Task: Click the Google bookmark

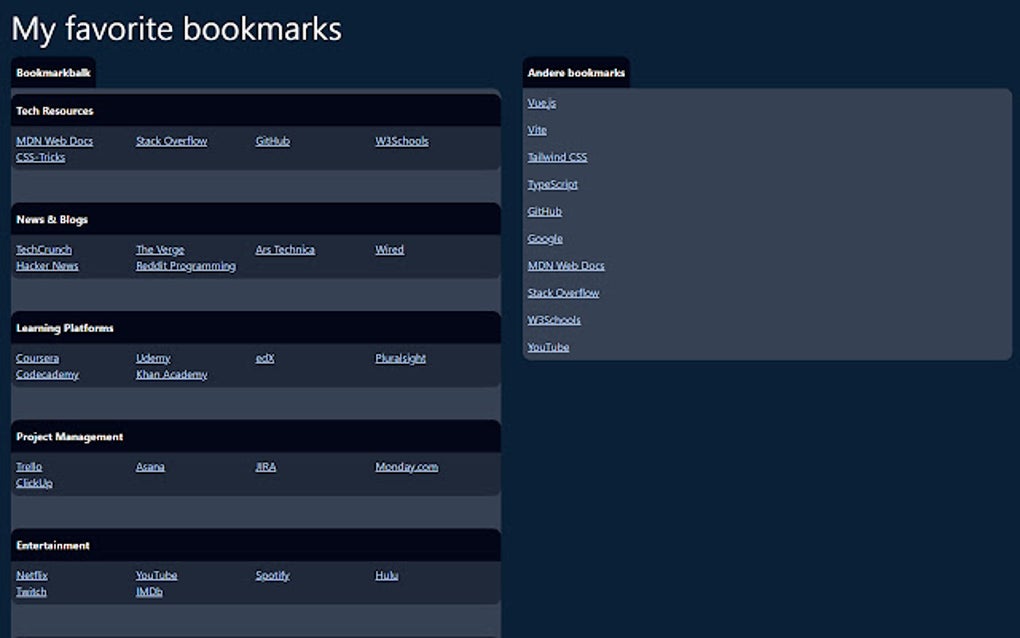Action: coord(545,239)
